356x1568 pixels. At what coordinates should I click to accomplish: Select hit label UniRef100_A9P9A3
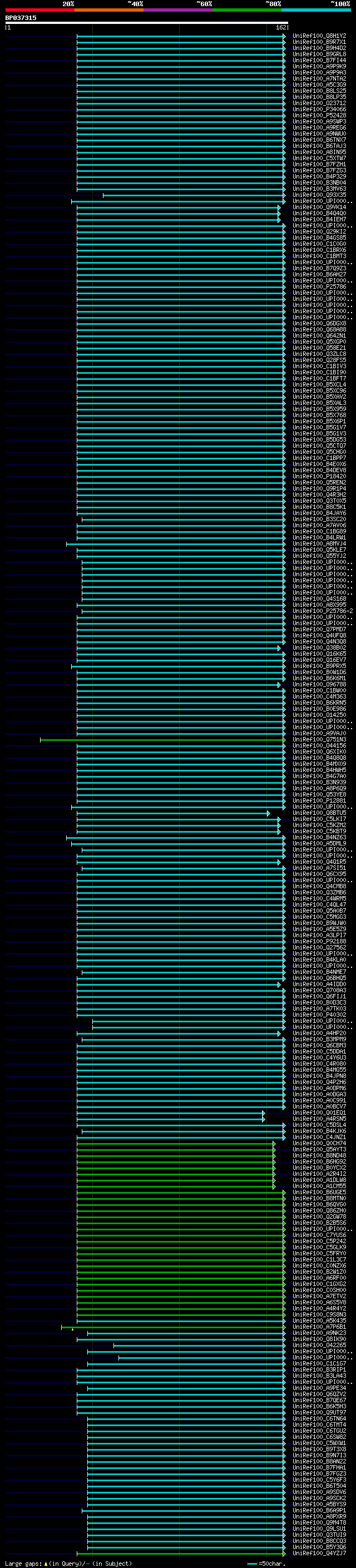(319, 72)
